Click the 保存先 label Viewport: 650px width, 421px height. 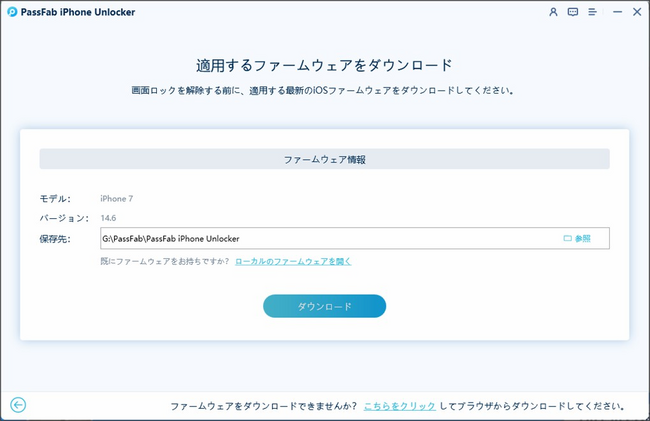click(x=55, y=238)
